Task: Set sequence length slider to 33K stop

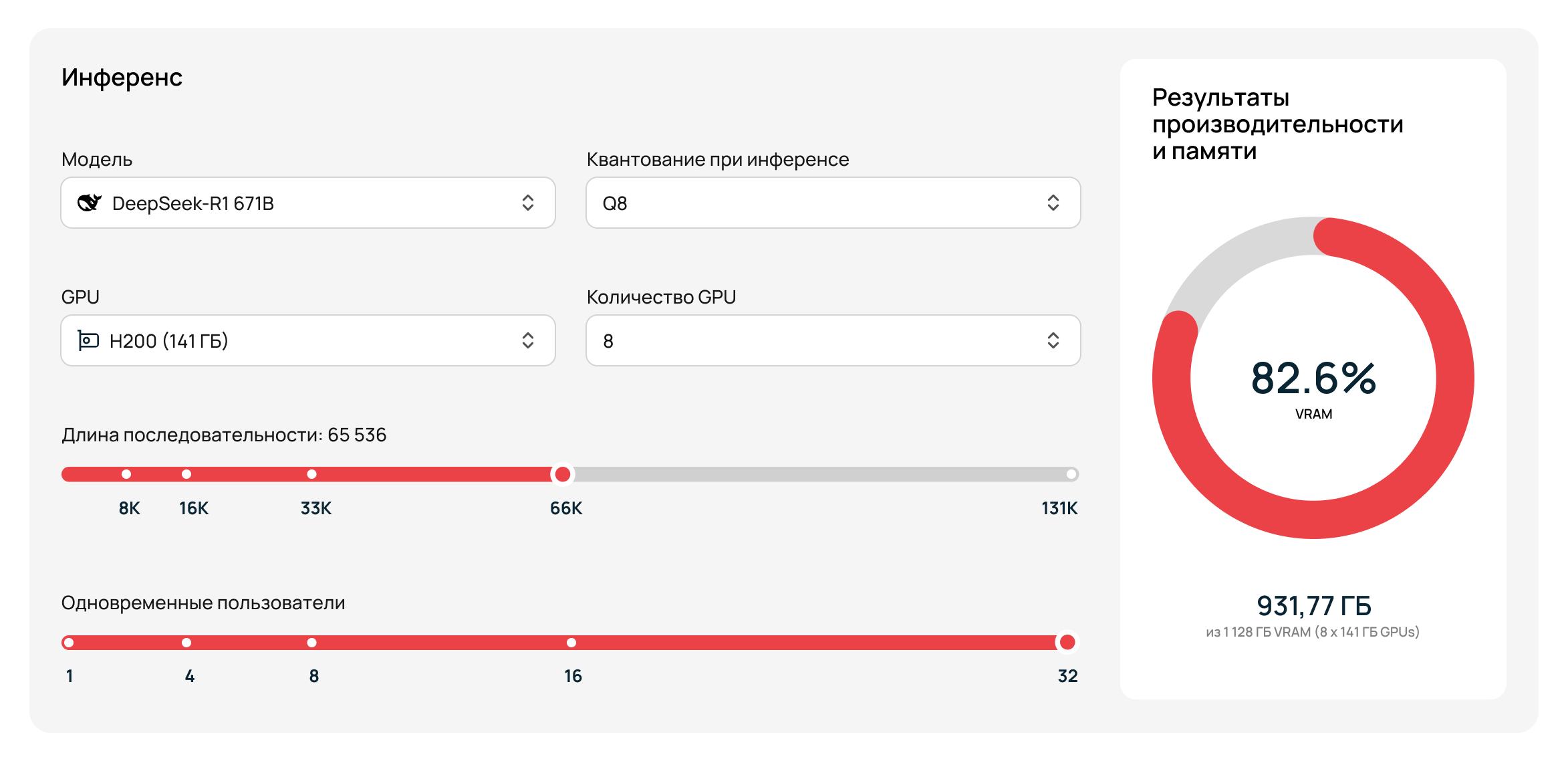Action: pyautogui.click(x=311, y=474)
